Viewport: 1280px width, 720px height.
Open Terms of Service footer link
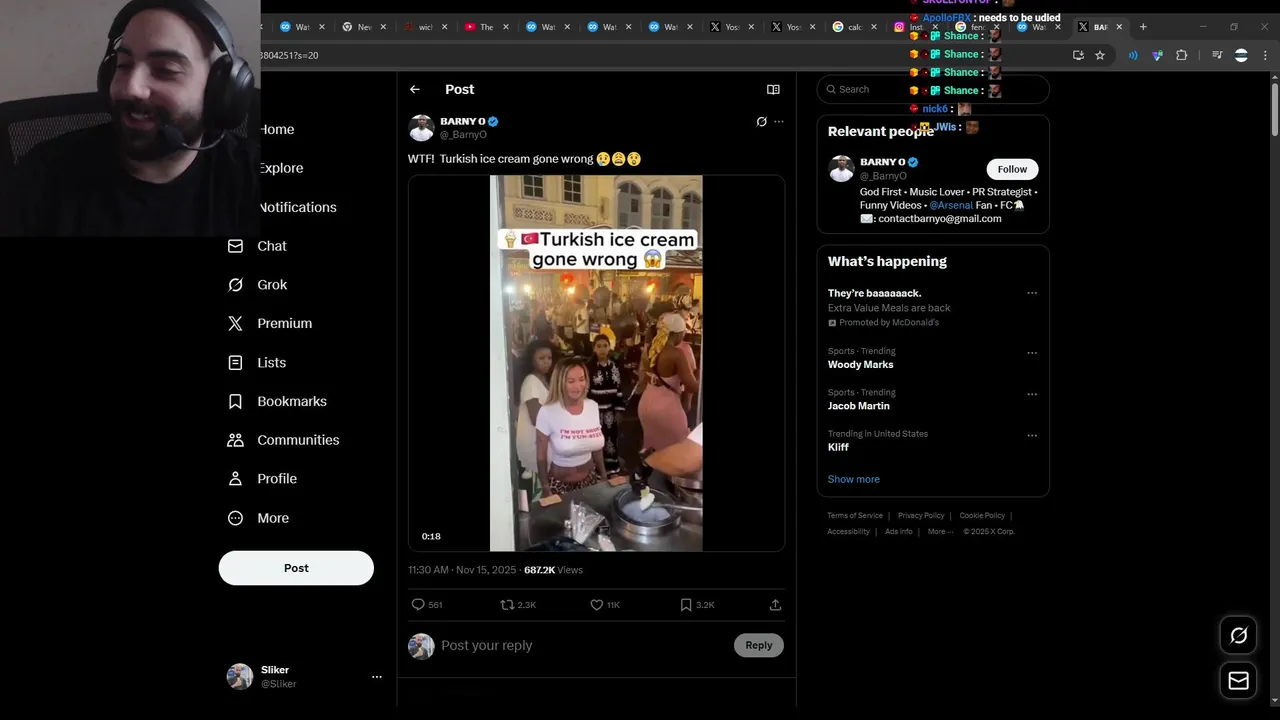[855, 516]
